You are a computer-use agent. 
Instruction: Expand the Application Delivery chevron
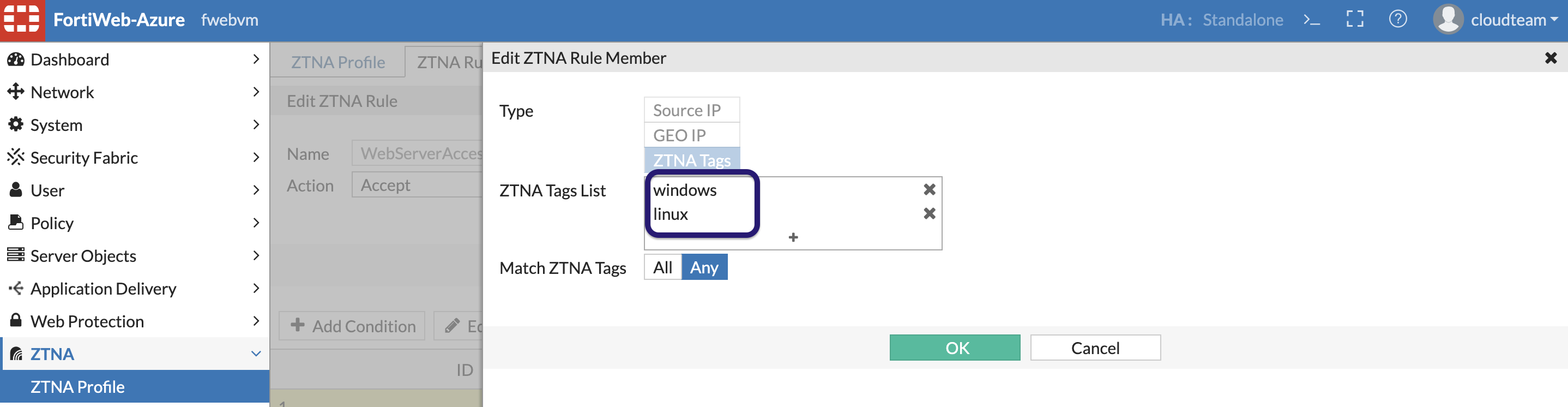pyautogui.click(x=256, y=288)
